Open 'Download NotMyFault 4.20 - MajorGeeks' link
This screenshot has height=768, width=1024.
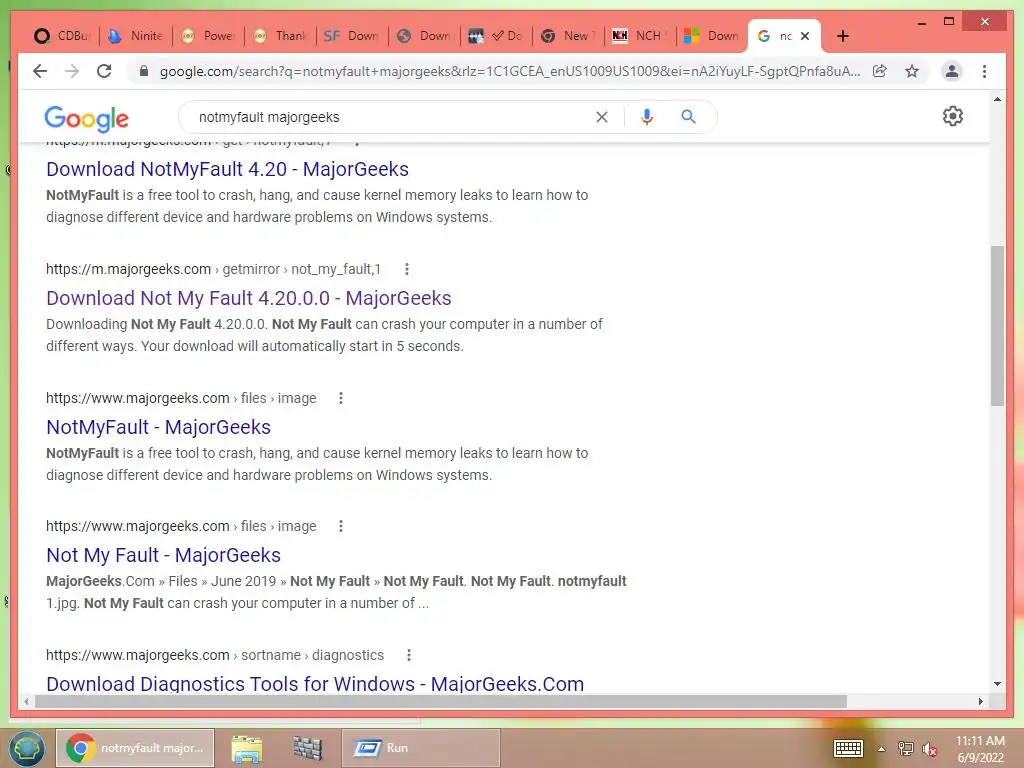pyautogui.click(x=227, y=169)
